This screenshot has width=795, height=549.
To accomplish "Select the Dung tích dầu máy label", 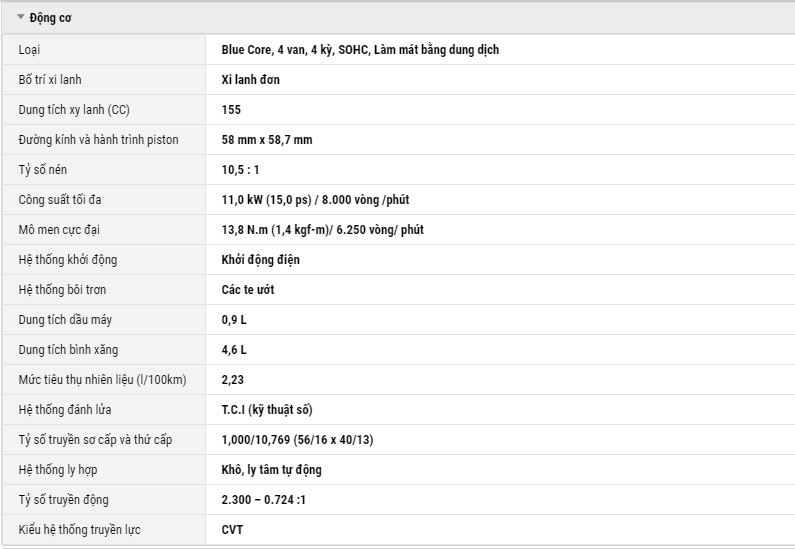I will click(x=65, y=319).
